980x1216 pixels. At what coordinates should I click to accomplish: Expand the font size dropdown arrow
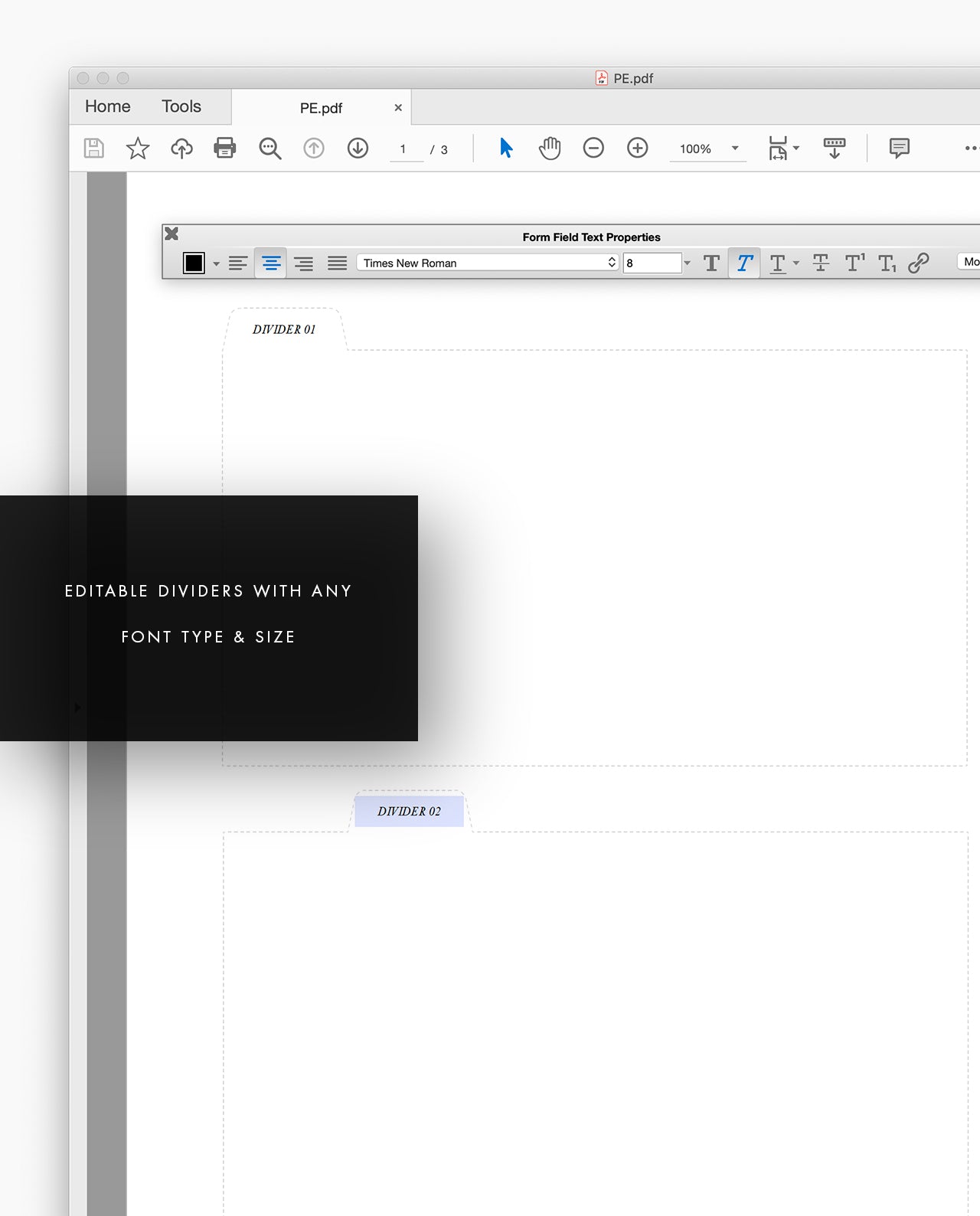click(x=687, y=263)
